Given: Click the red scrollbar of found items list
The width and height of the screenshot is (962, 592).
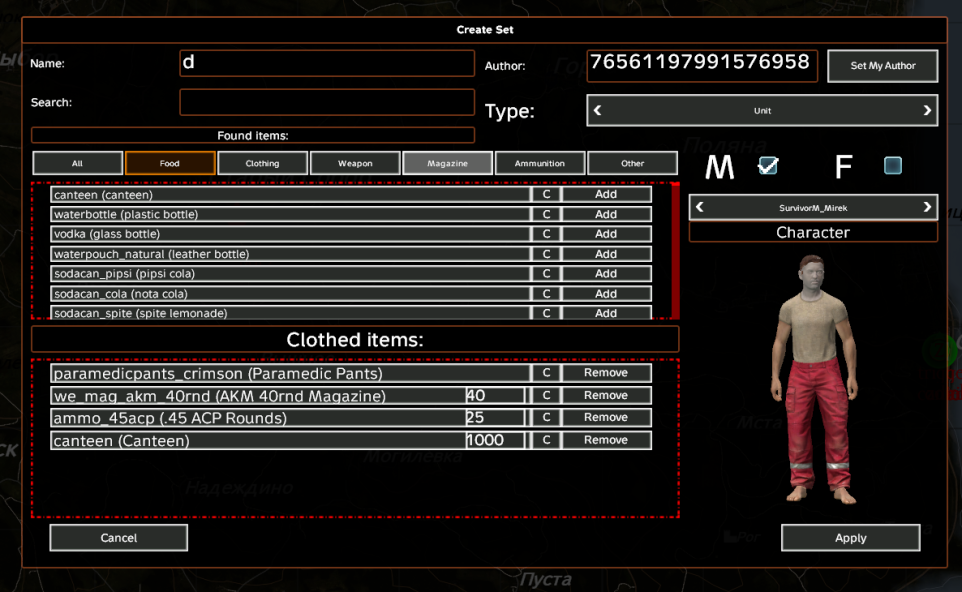Looking at the screenshot, I should pos(675,250).
